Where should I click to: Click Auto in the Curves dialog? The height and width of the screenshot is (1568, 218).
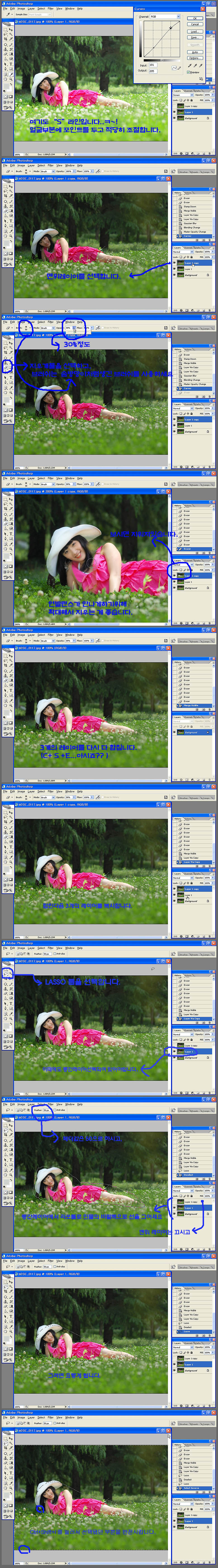coord(195,52)
